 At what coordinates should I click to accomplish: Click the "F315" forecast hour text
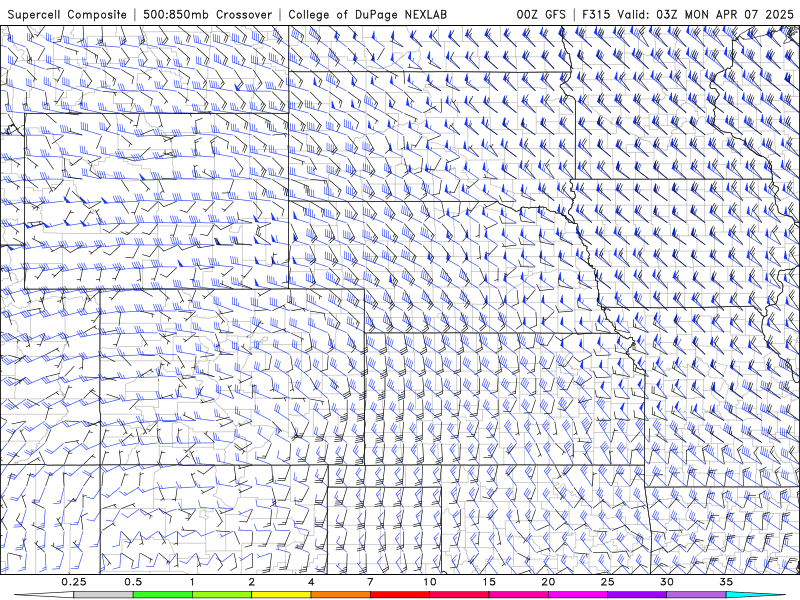596,15
